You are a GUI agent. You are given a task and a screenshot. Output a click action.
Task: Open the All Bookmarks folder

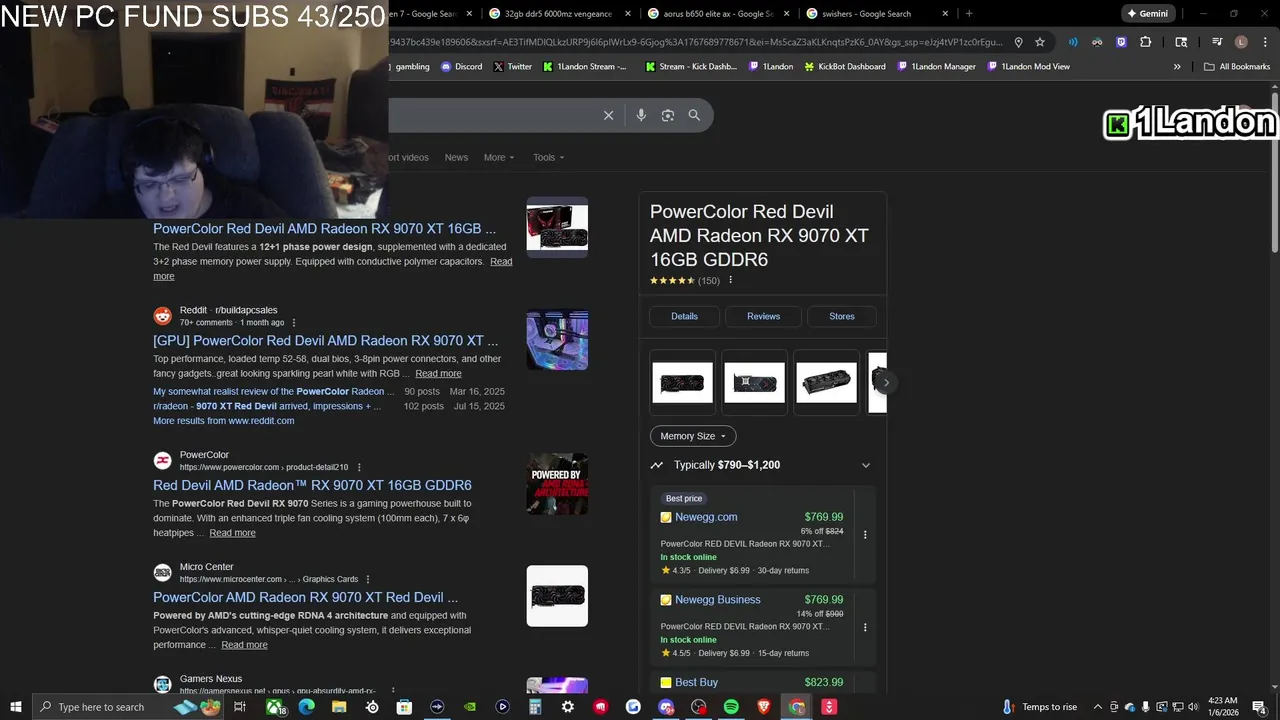click(x=1237, y=67)
